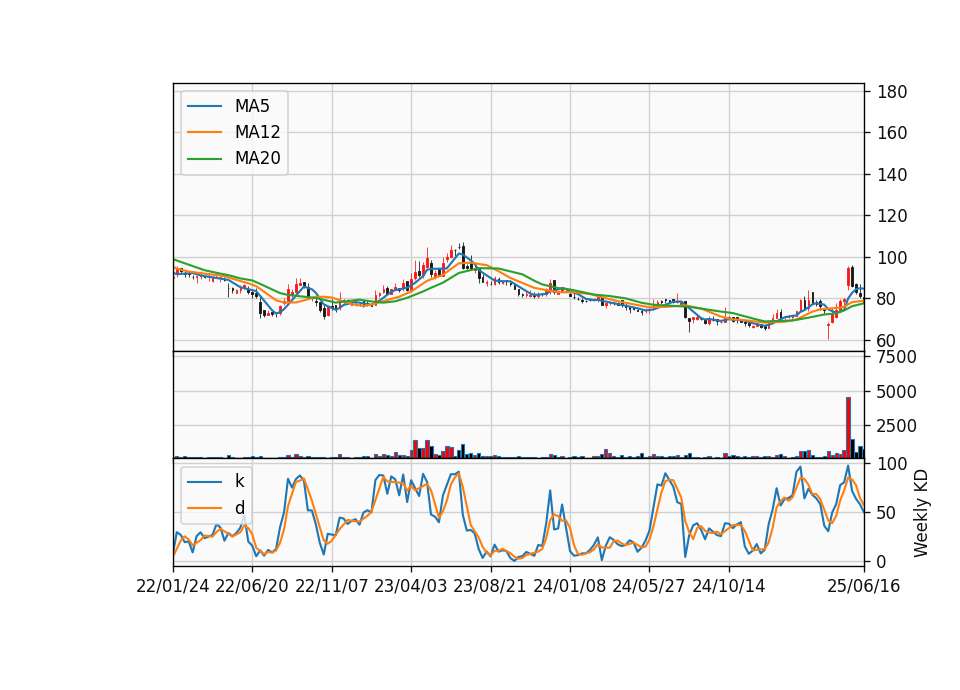Screen dimensions: 960x690
Task: Click the d legend label
Action: coord(239,508)
